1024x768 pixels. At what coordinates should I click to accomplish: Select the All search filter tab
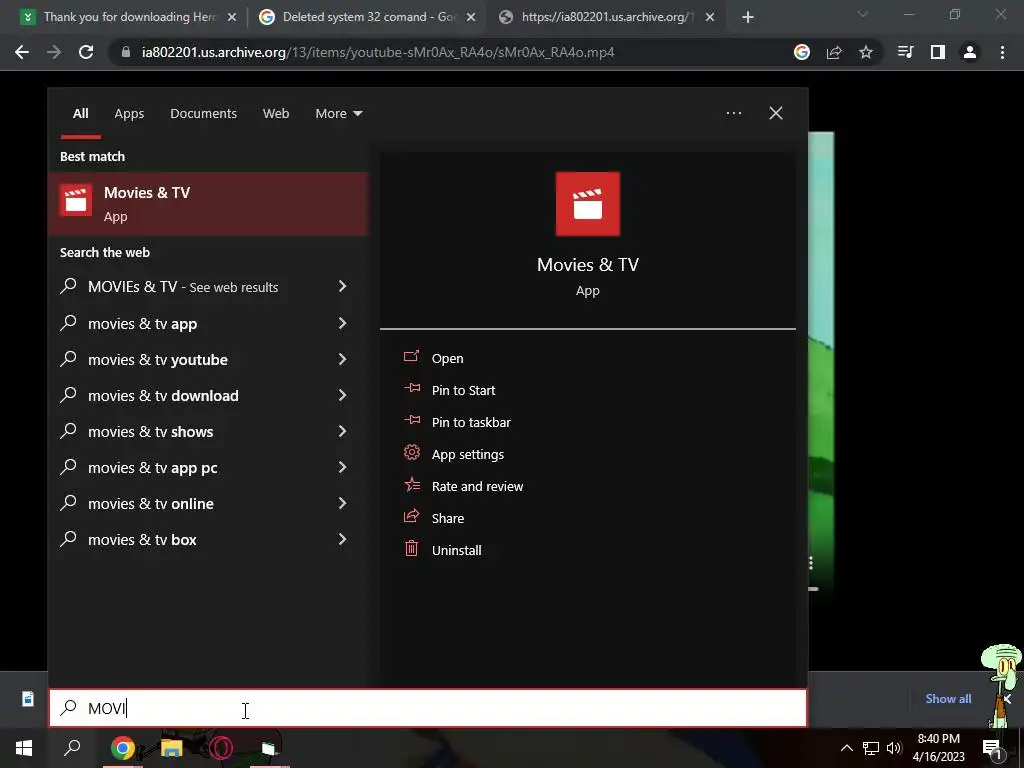80,114
